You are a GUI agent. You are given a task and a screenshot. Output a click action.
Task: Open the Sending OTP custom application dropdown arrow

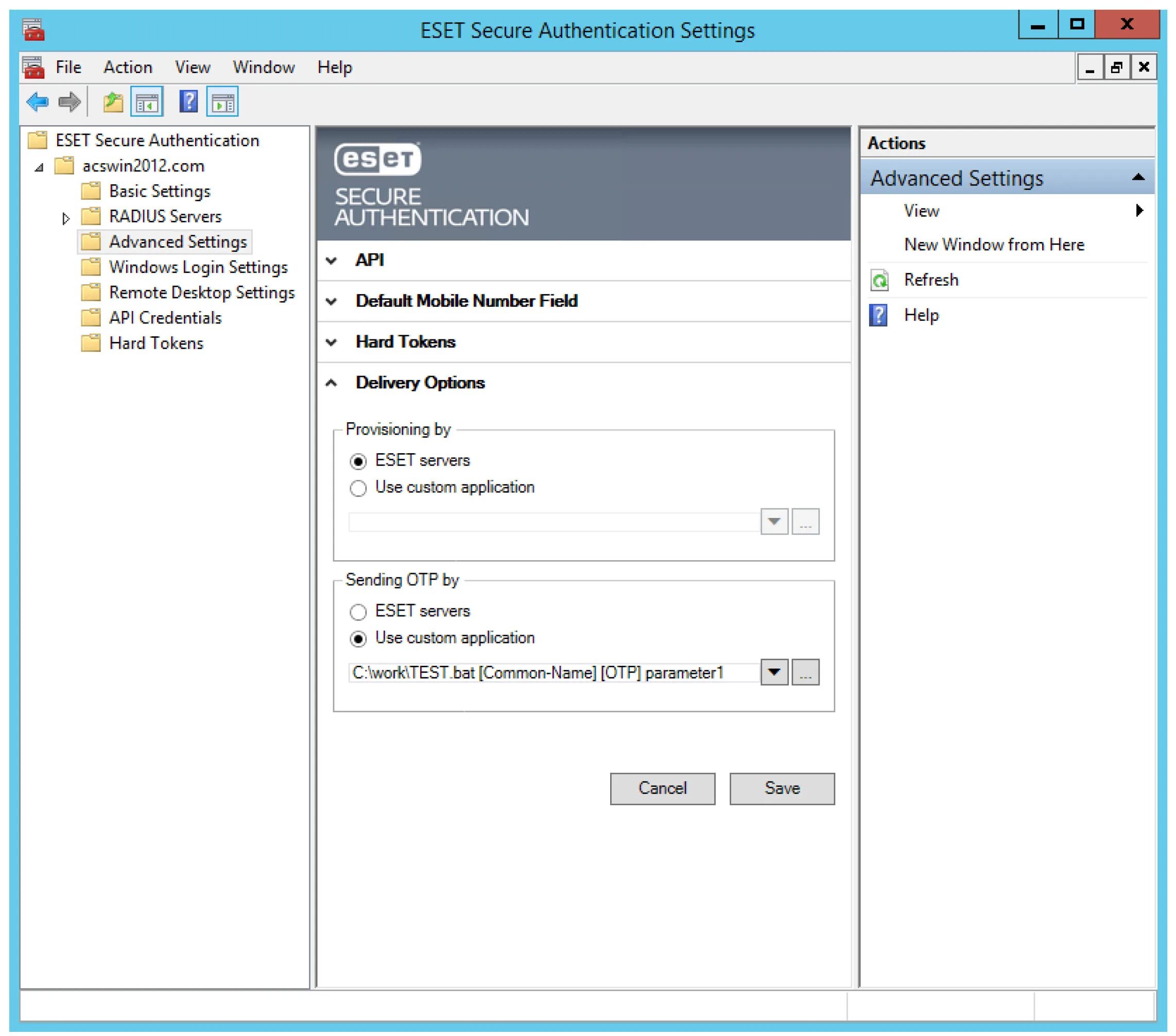point(774,672)
